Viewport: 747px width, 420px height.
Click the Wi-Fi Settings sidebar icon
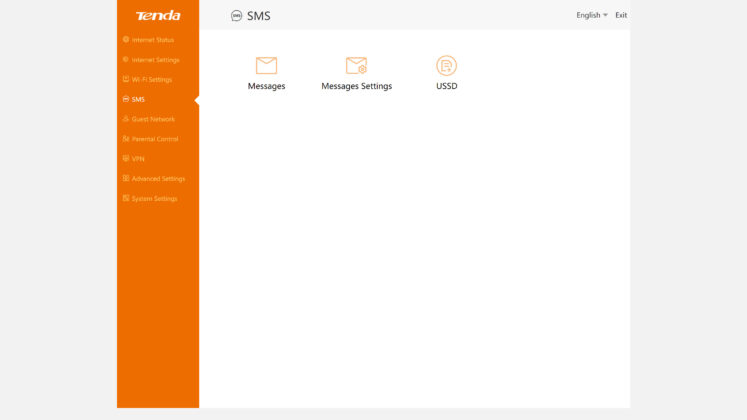click(126, 79)
